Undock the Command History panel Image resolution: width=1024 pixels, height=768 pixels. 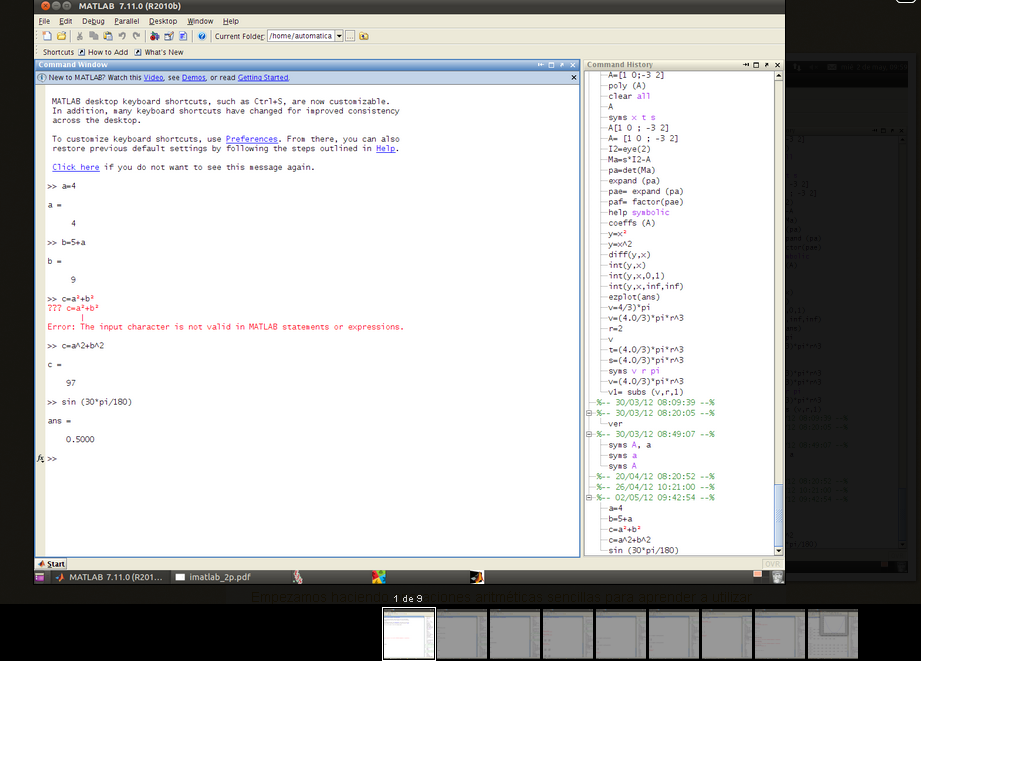coord(767,65)
